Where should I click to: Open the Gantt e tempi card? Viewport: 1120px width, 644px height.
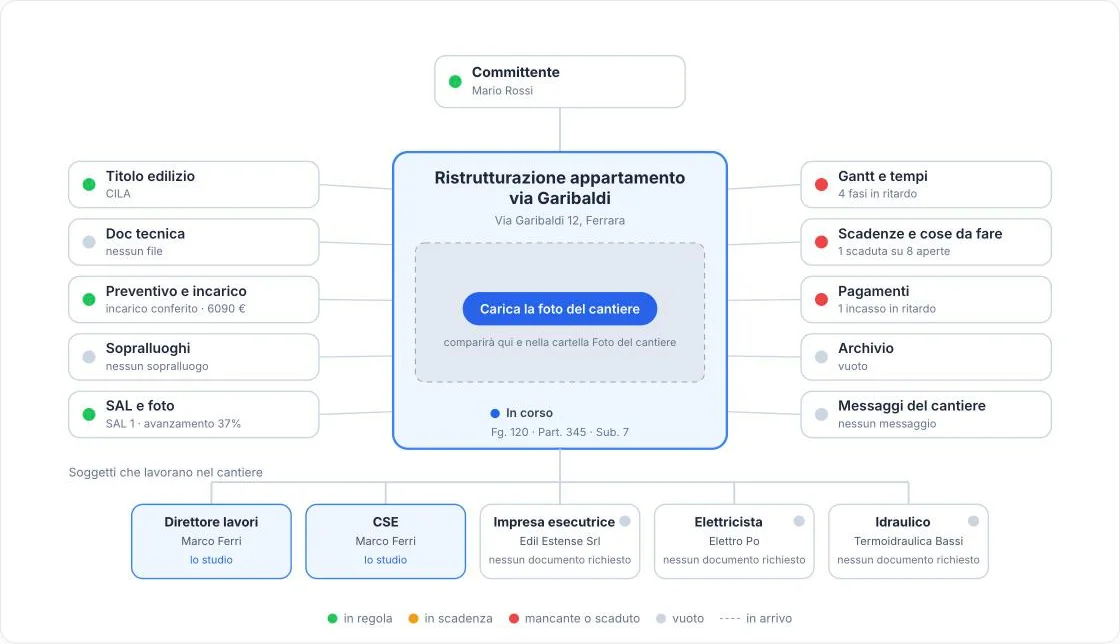pos(926,184)
